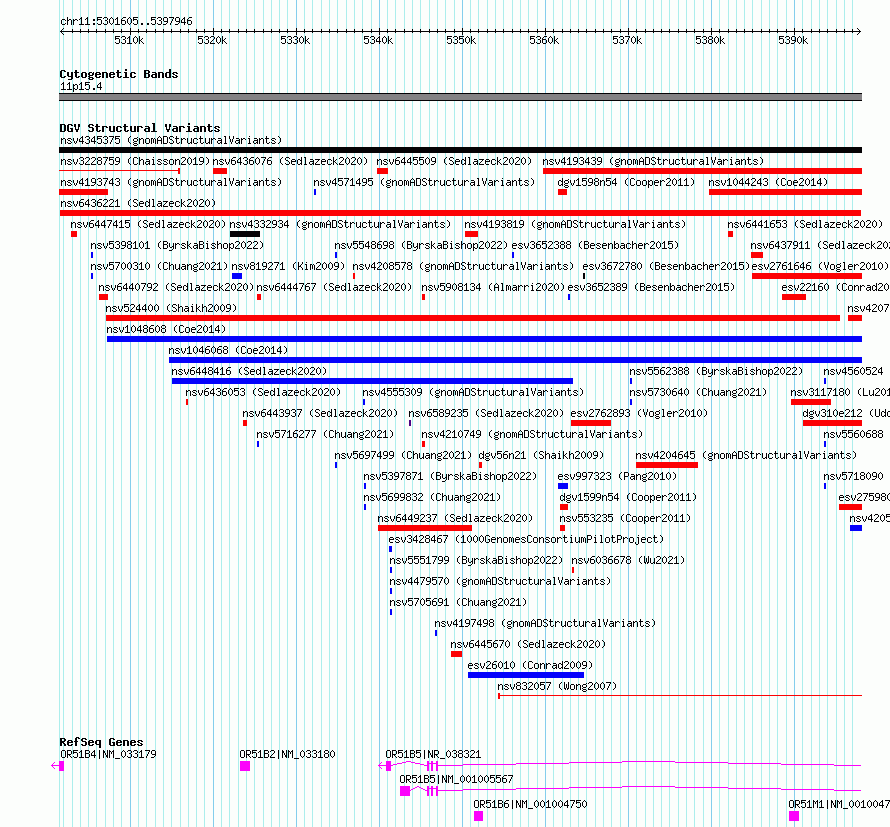This screenshot has width=890, height=827.
Task: Open nsv819271 (Kim2009) label
Action: (288, 266)
